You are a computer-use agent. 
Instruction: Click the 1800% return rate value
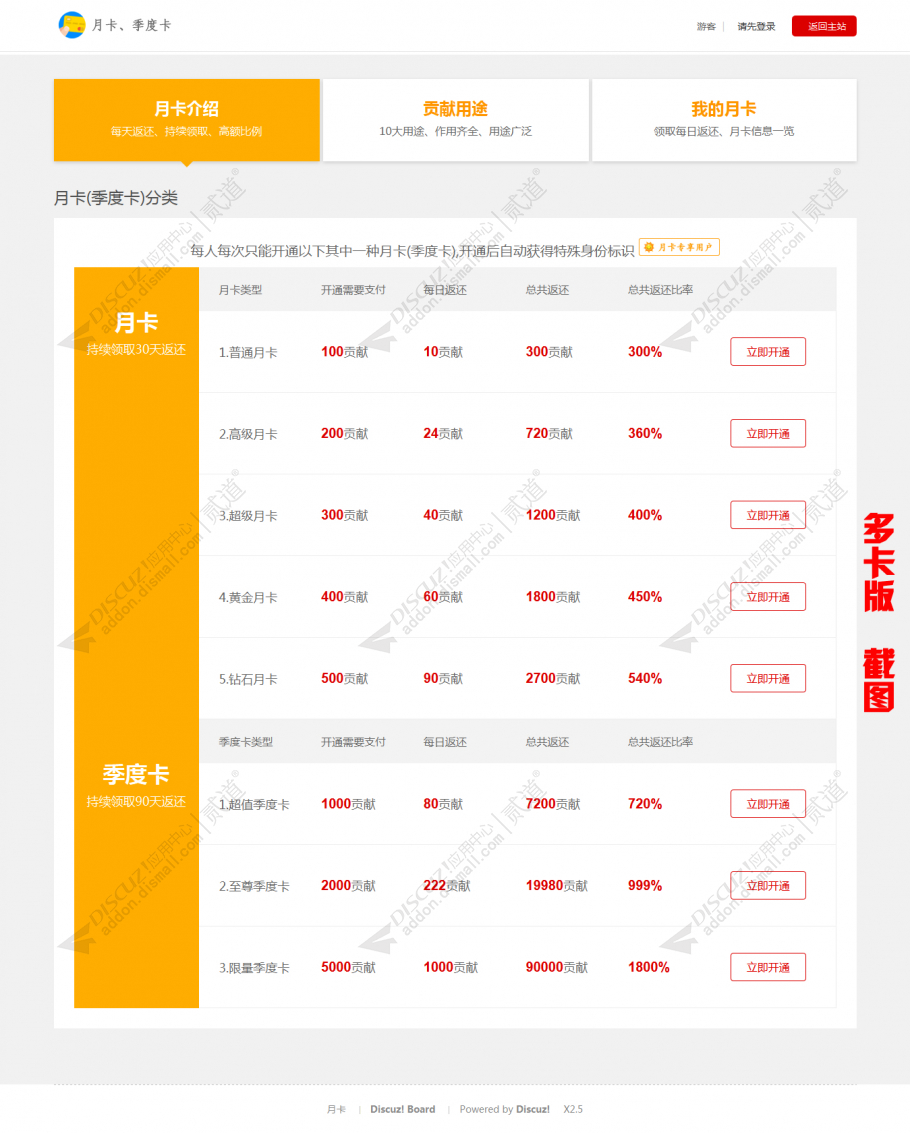648,968
